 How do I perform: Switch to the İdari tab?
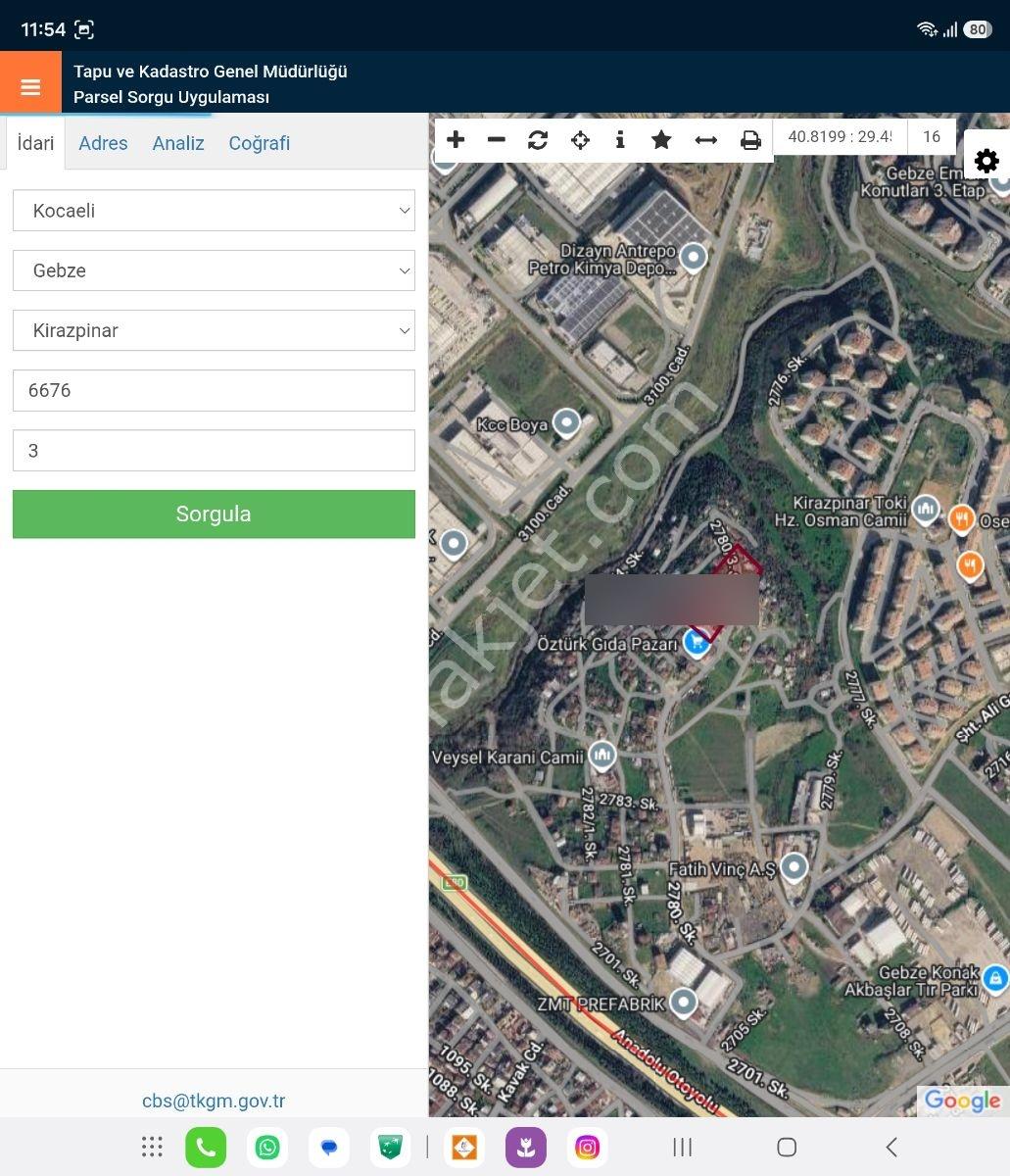[x=35, y=143]
